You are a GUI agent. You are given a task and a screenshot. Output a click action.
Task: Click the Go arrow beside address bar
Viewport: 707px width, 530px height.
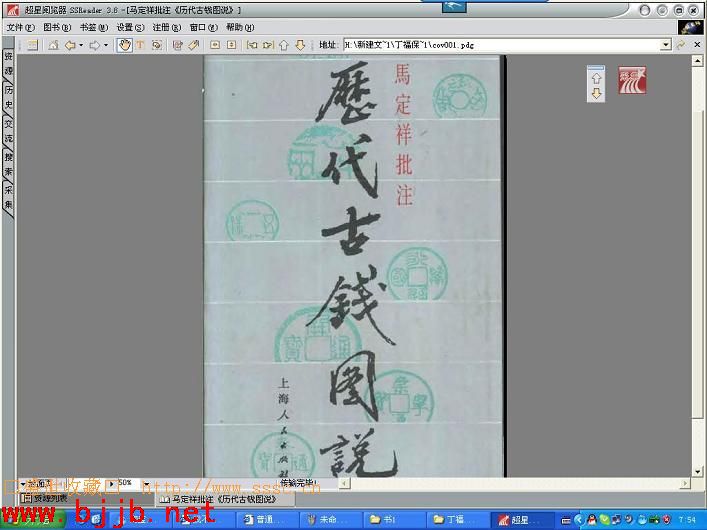(x=680, y=45)
